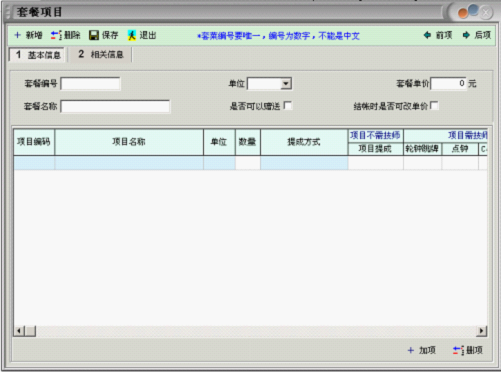Focus the 套餐单价 input field
Viewport: 501px width, 372px height.
449,83
